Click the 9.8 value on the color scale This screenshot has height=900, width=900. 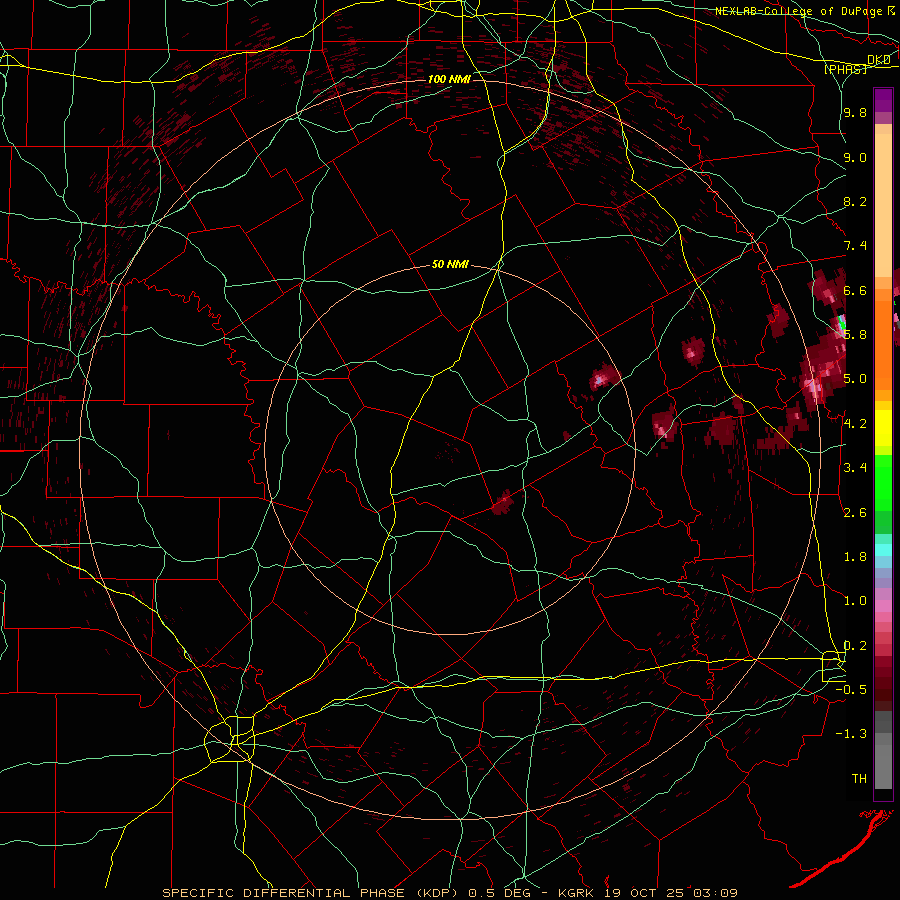pyautogui.click(x=855, y=112)
